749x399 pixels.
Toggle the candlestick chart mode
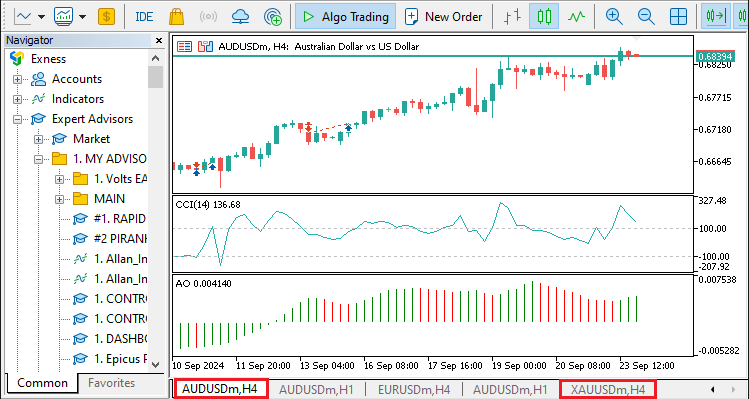click(x=544, y=17)
